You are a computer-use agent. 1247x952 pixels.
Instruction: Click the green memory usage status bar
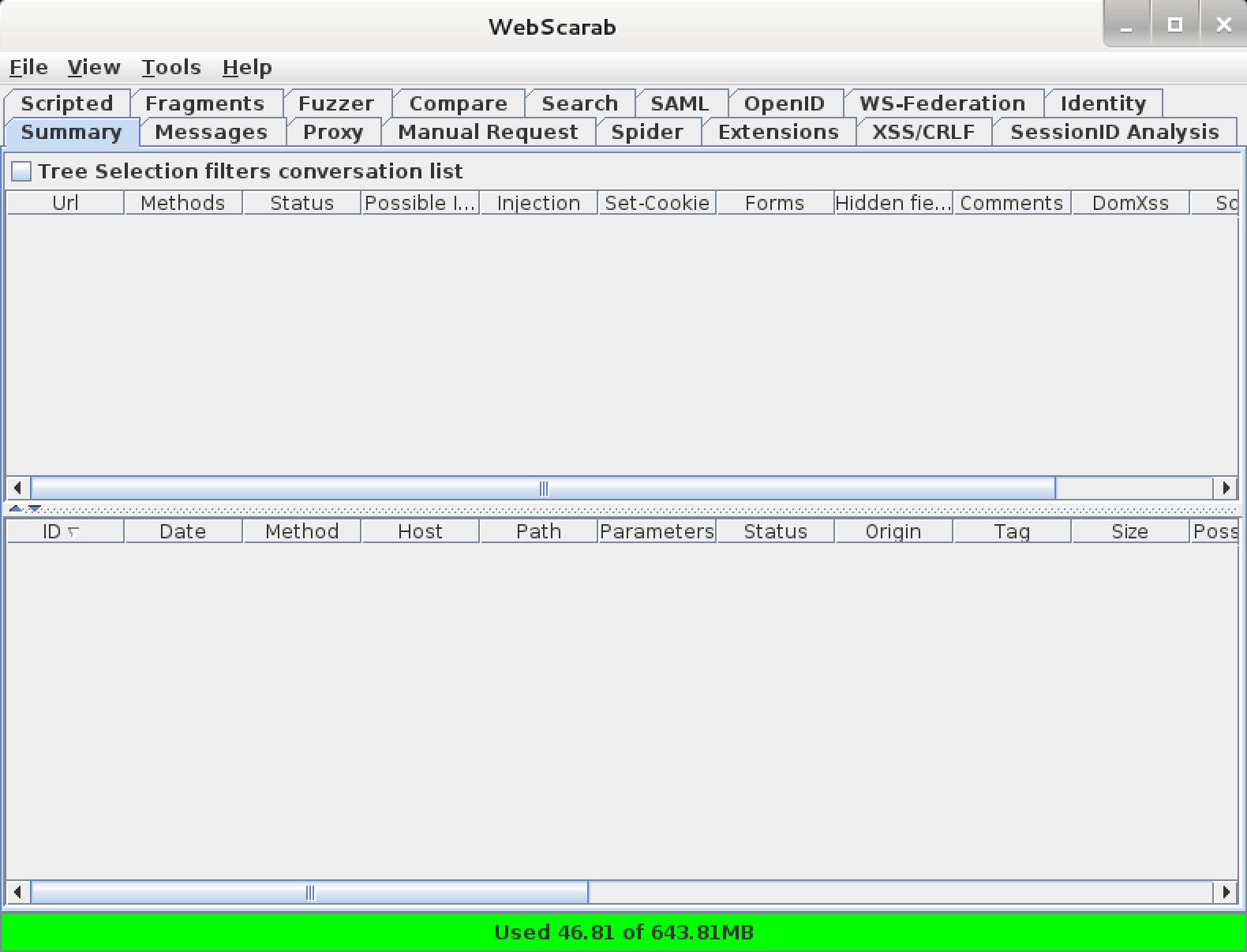[623, 932]
